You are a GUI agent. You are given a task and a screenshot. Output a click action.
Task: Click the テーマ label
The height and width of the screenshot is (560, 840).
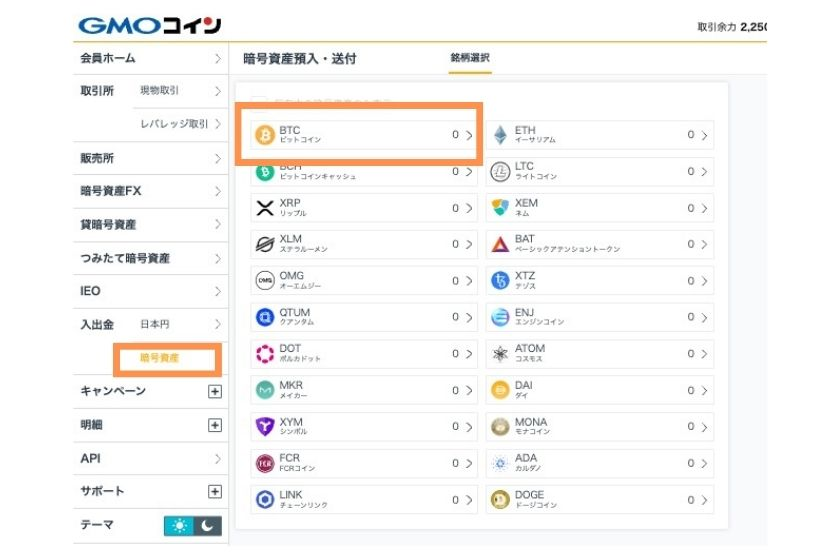coord(97,525)
